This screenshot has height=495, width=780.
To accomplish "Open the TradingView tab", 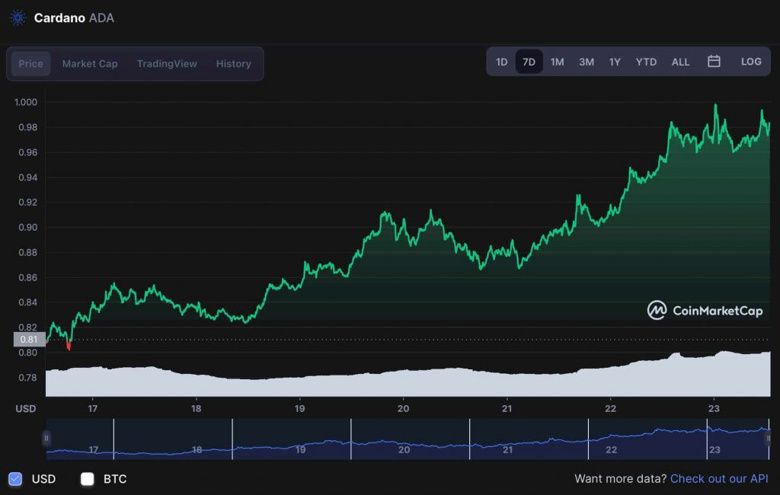I will coord(167,64).
